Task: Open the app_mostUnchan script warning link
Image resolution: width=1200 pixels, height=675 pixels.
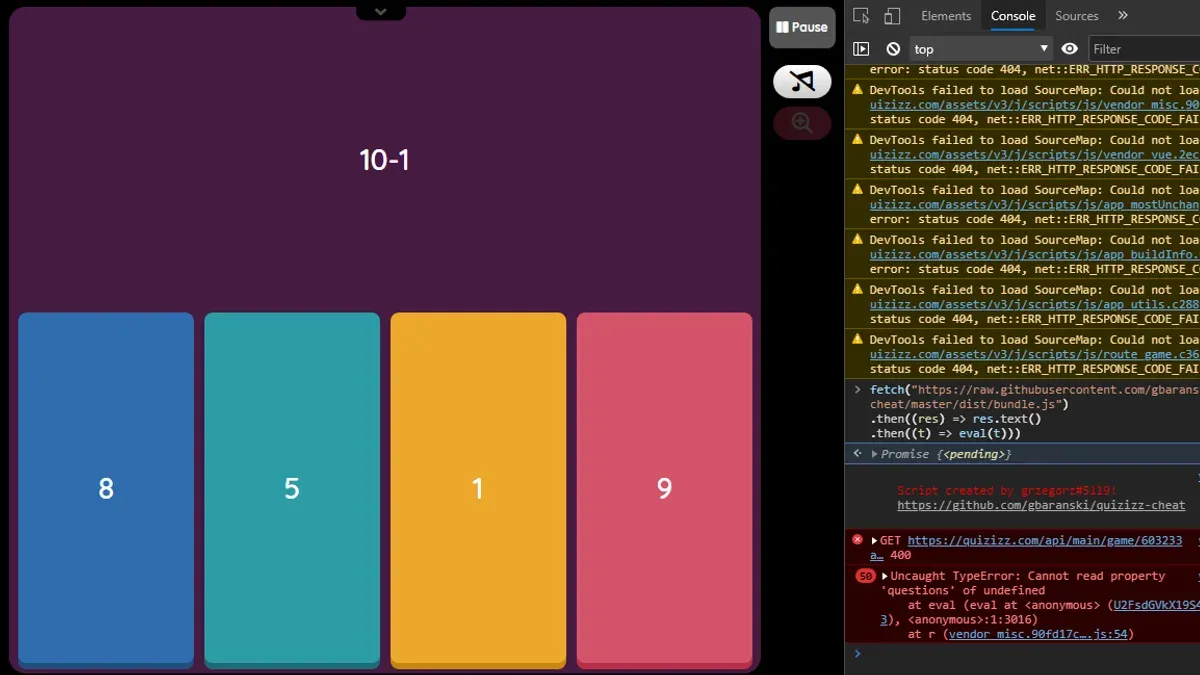Action: pyautogui.click(x=1034, y=205)
